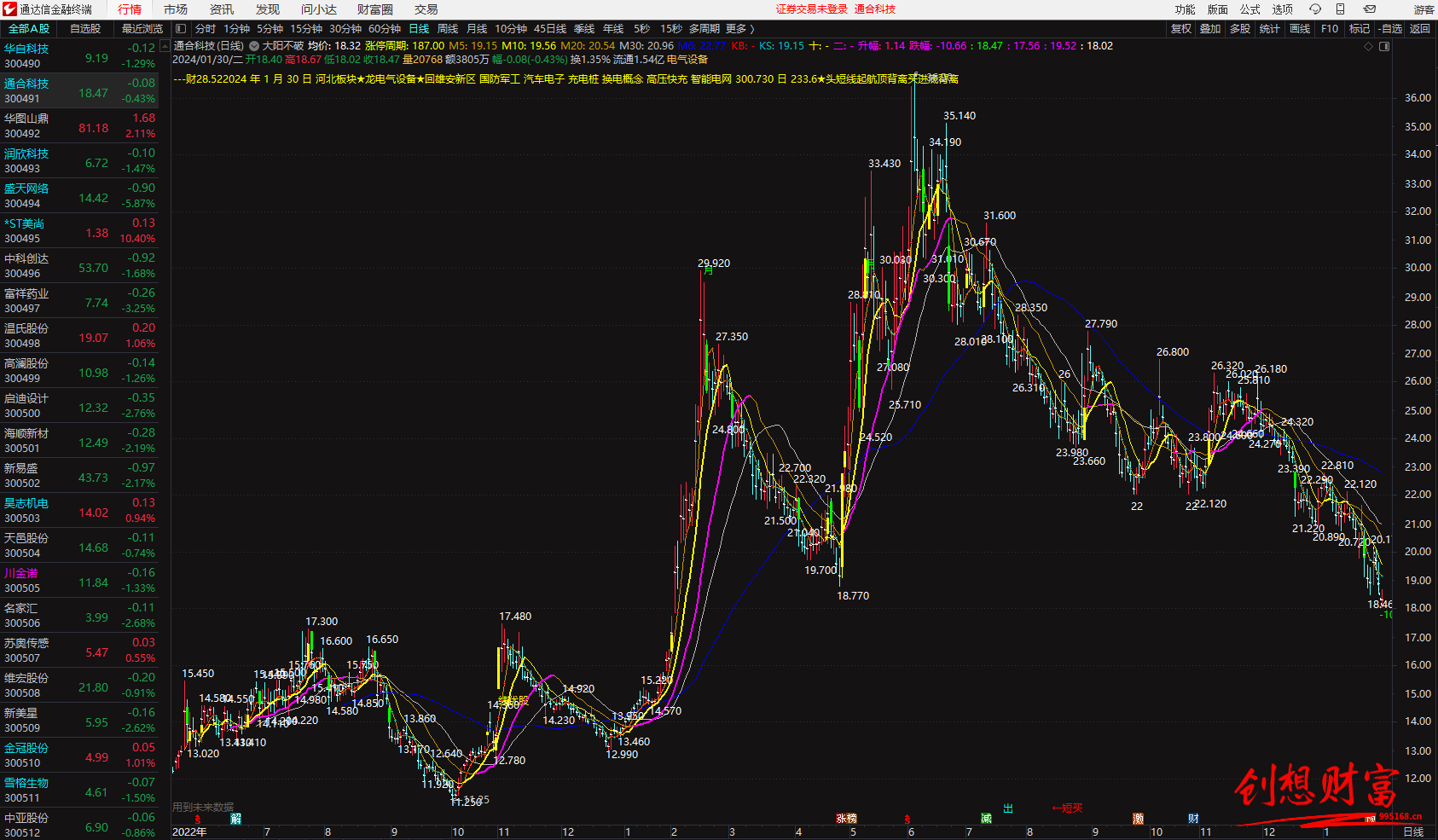Select stock 金冠股份 300510 in list

(79, 756)
